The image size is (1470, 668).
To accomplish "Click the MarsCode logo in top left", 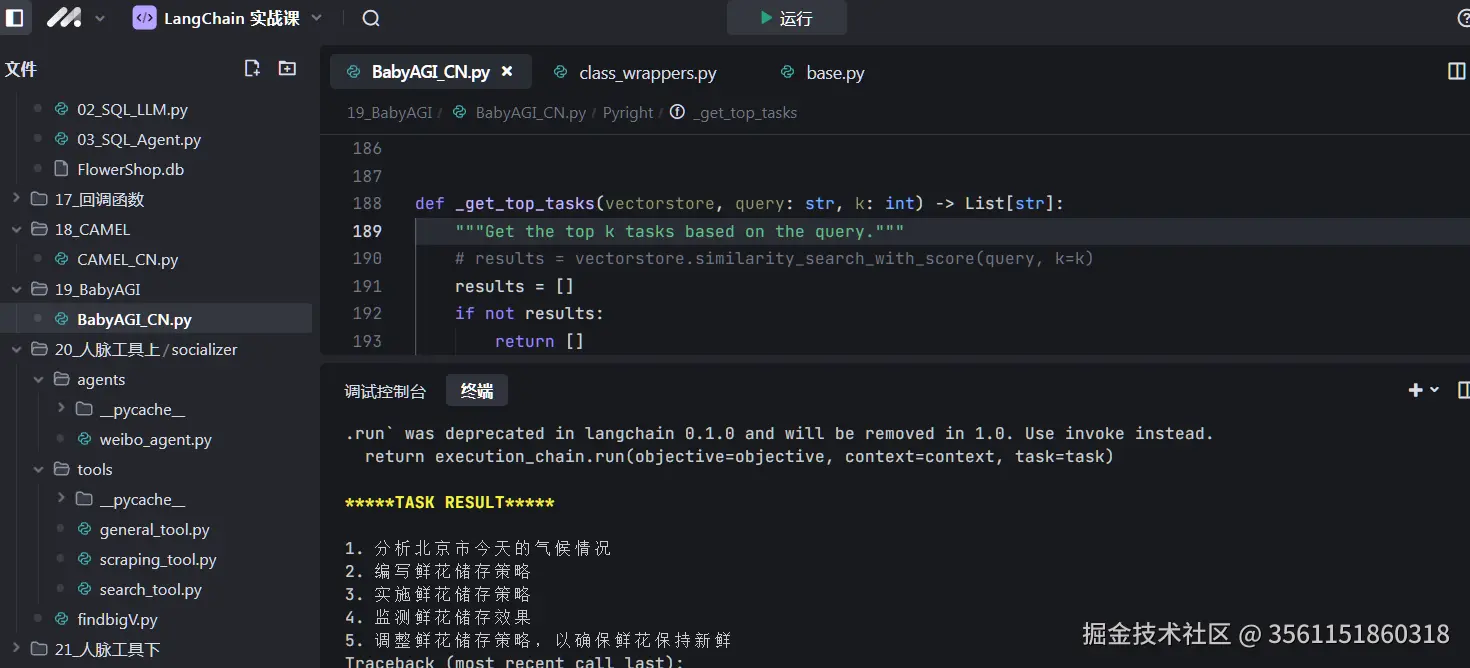I will coord(64,17).
